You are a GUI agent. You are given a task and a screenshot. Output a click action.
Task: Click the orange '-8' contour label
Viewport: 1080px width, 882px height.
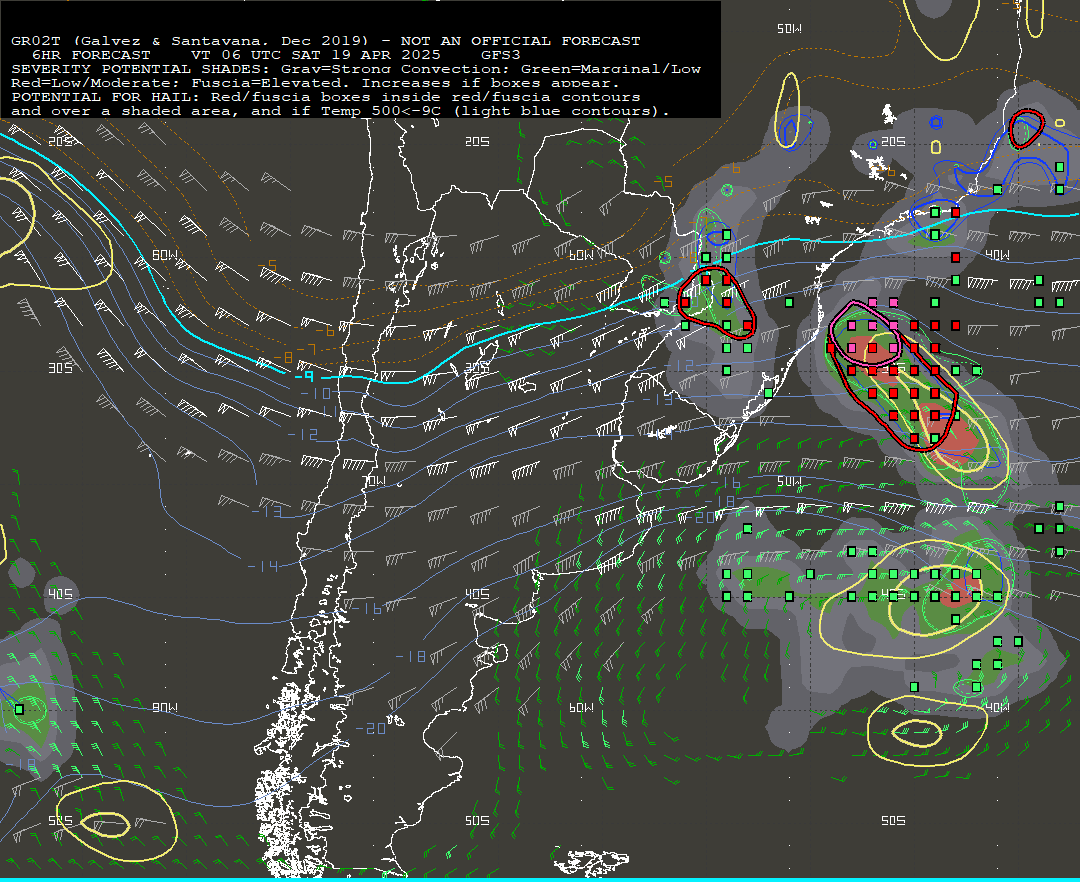click(284, 358)
